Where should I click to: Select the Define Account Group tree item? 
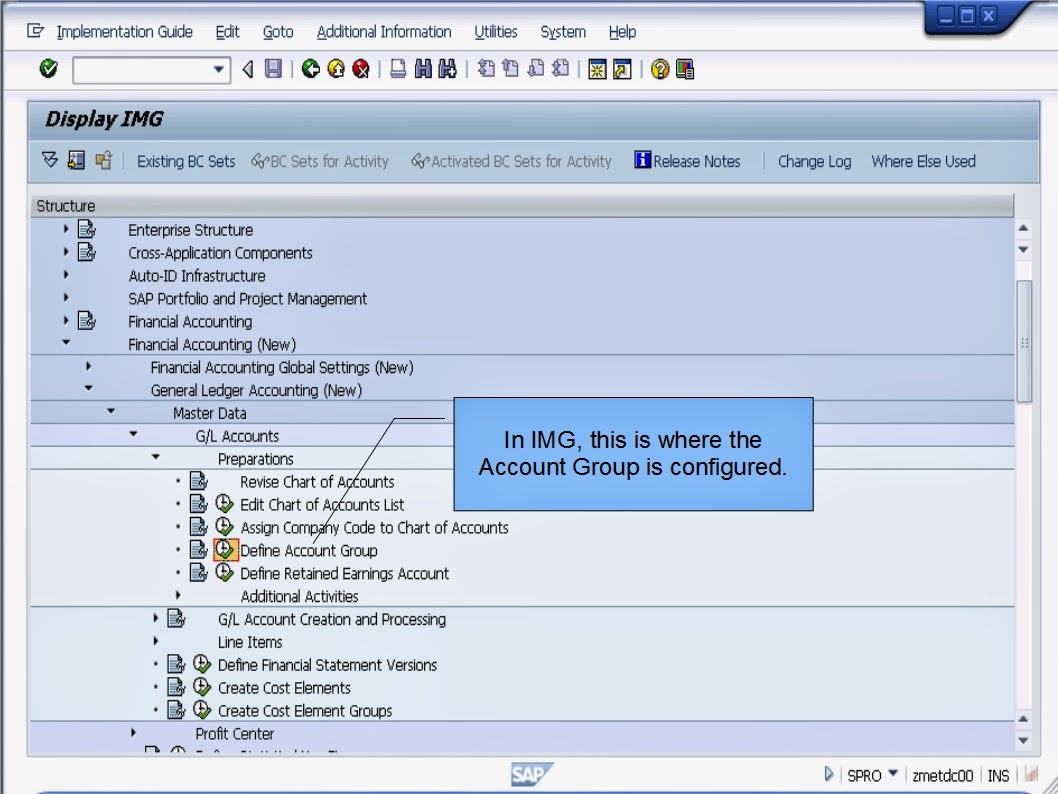click(308, 550)
